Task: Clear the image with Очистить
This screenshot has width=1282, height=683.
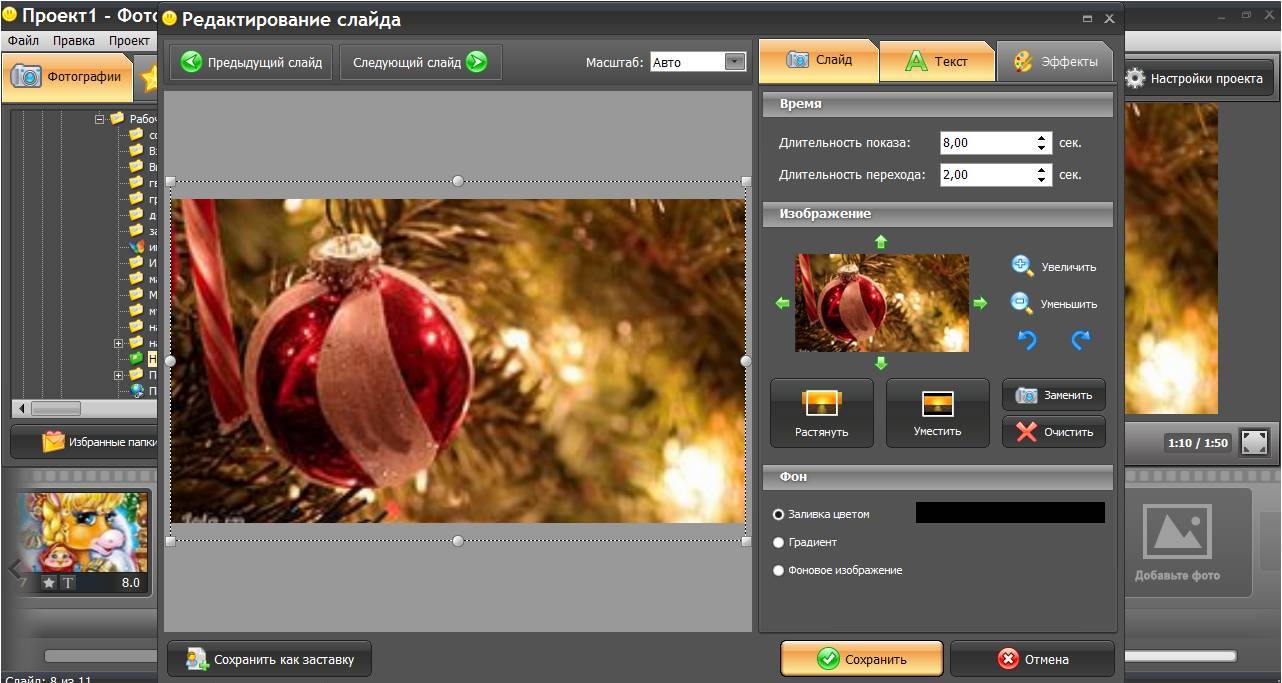Action: pos(1054,432)
